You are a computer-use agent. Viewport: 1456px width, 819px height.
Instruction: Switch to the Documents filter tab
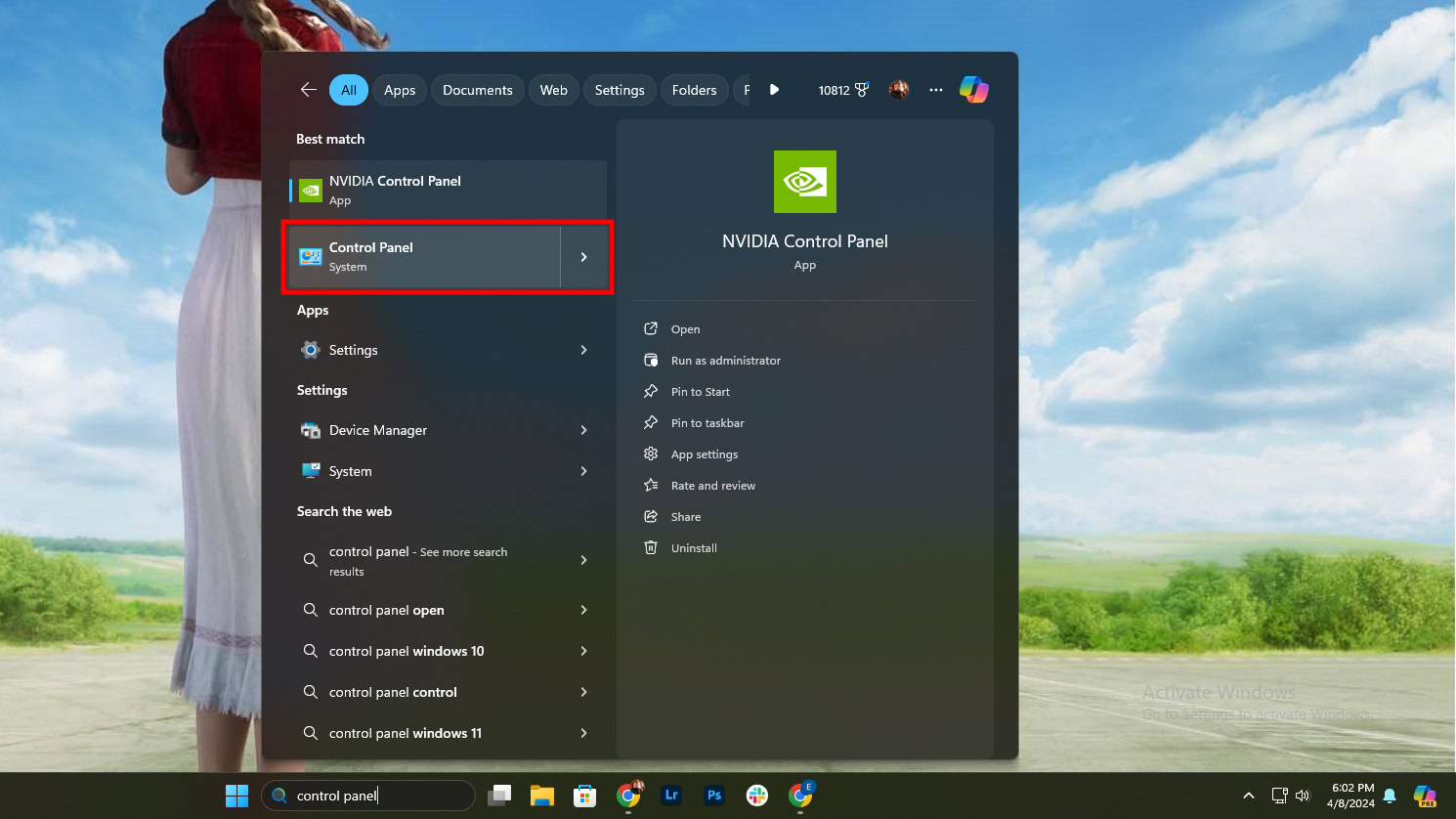(x=477, y=90)
